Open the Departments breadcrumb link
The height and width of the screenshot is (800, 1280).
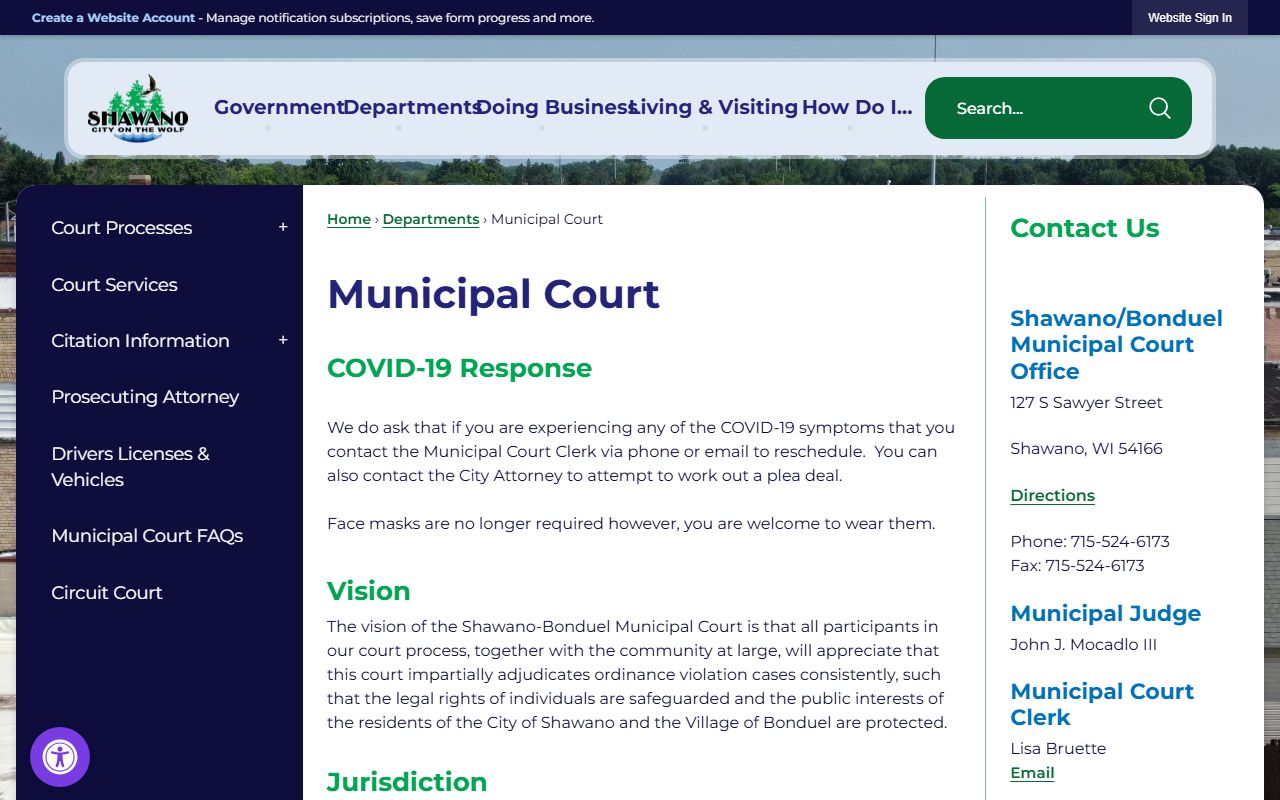pos(431,219)
